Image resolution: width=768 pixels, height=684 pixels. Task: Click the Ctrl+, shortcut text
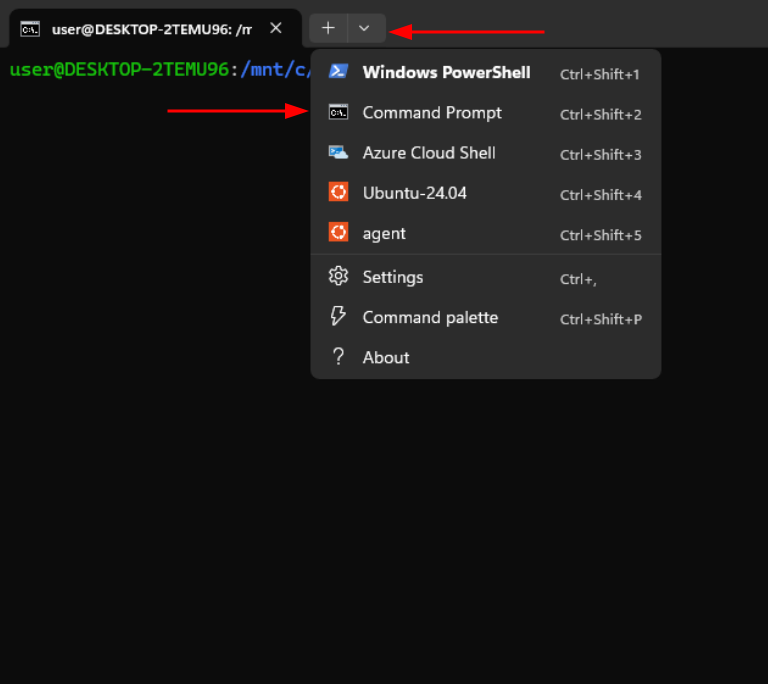(578, 279)
